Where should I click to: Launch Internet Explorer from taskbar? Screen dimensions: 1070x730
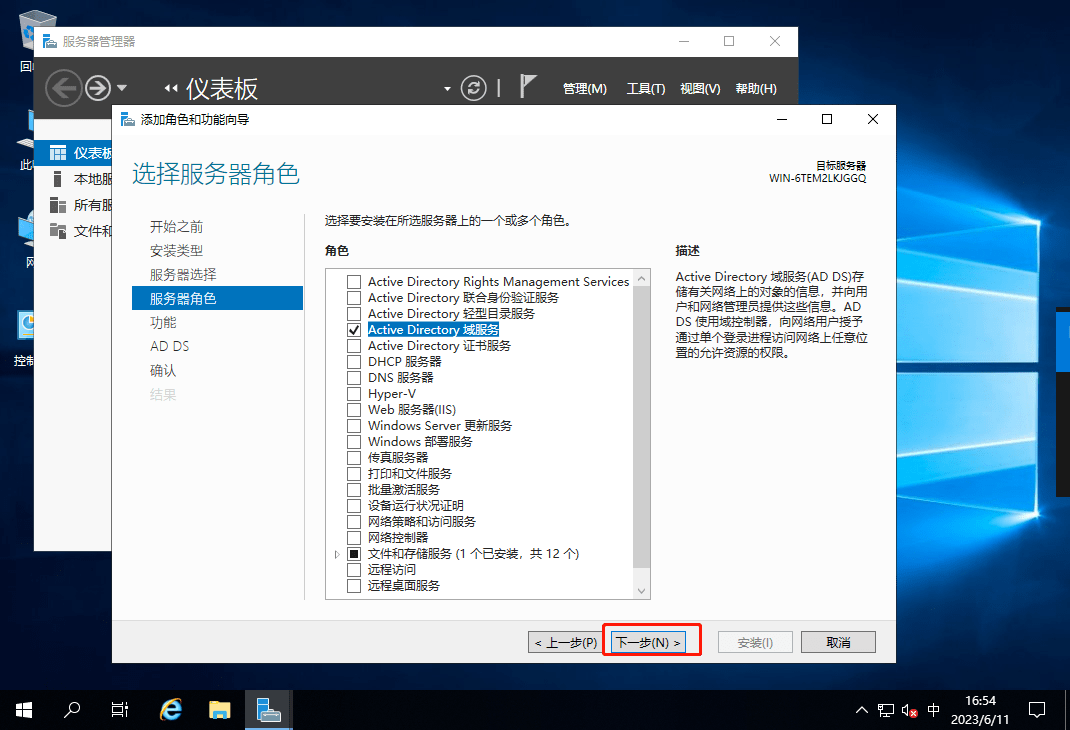171,710
